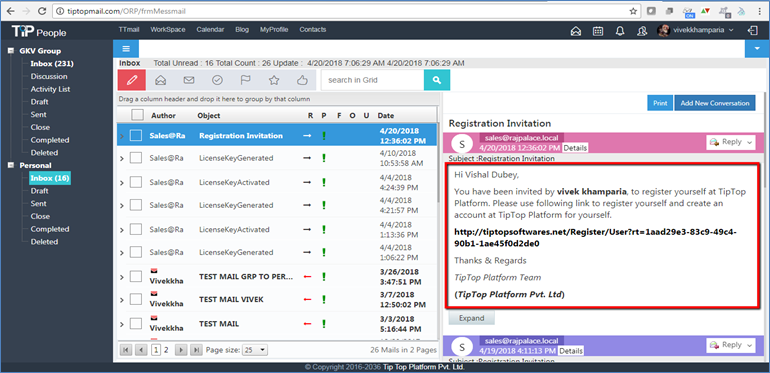Click the hamburger menu icon
The height and width of the screenshot is (373, 770).
coord(126,49)
